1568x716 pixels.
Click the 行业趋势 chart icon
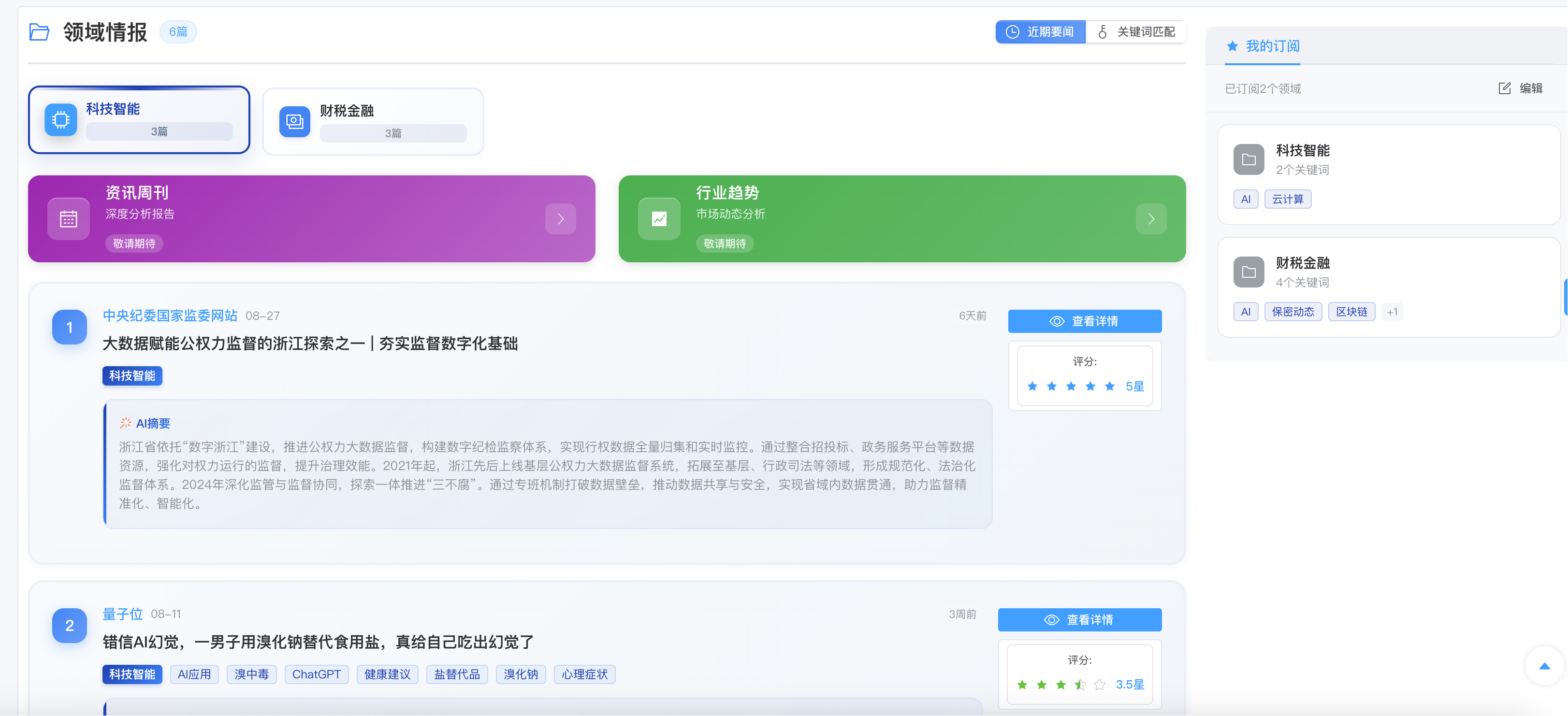pos(659,219)
